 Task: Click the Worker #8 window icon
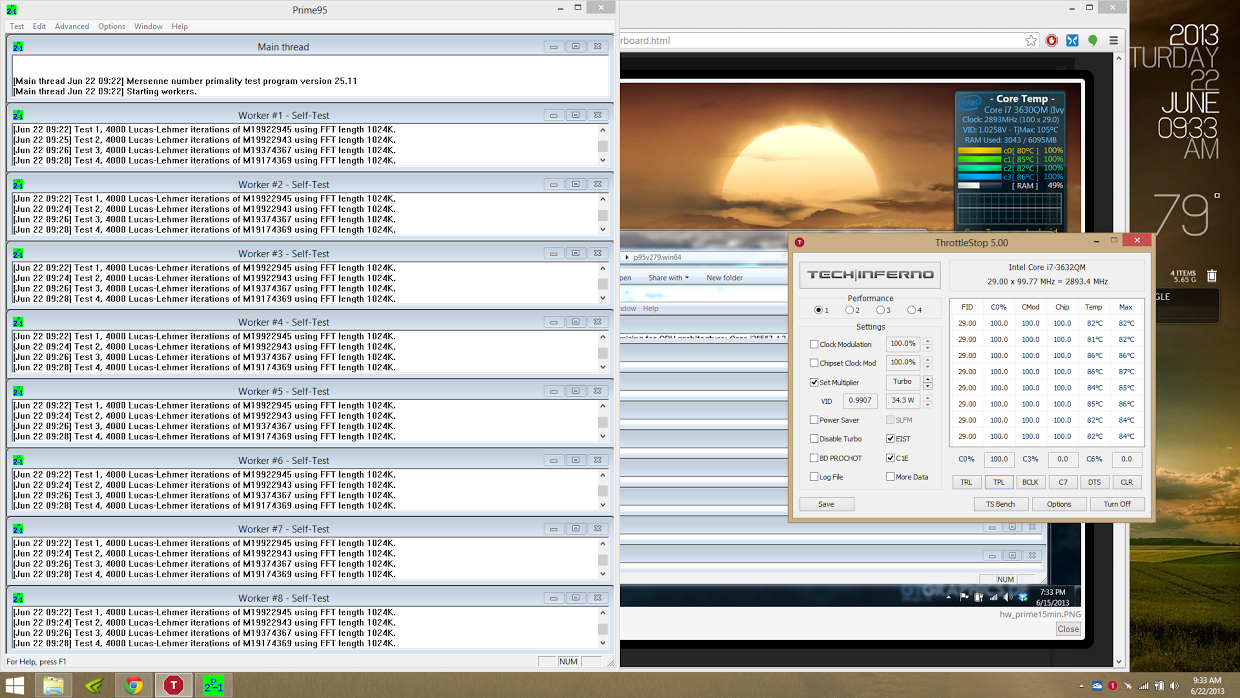point(18,598)
